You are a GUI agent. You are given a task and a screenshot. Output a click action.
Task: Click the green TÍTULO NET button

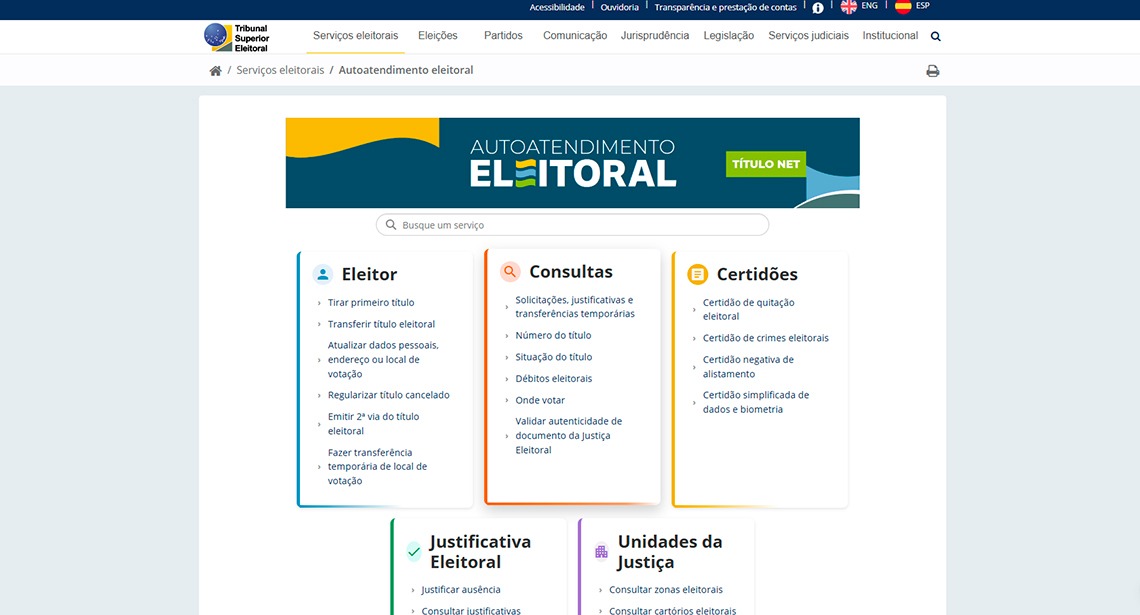(x=766, y=164)
